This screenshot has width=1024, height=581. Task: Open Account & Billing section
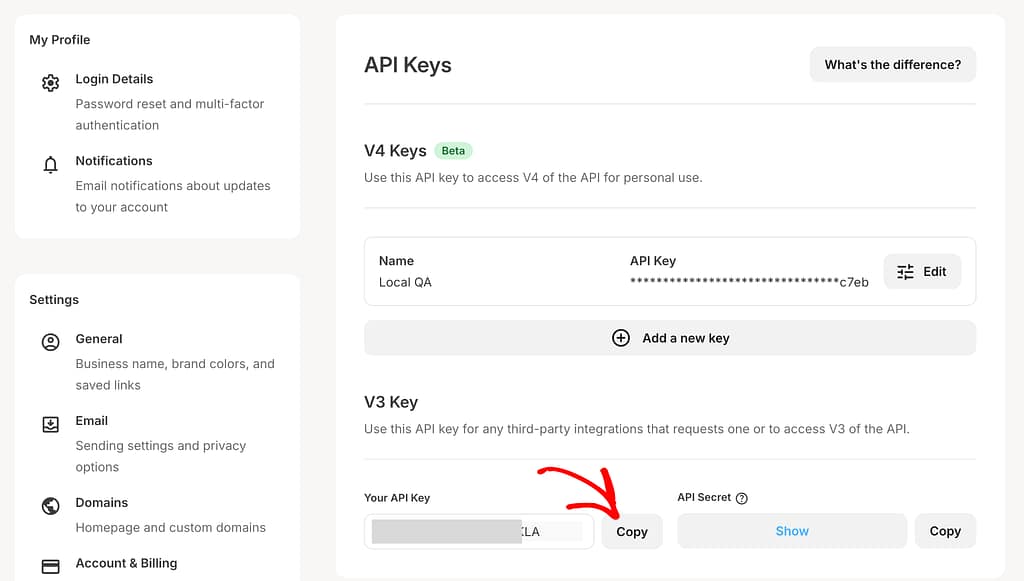click(126, 563)
